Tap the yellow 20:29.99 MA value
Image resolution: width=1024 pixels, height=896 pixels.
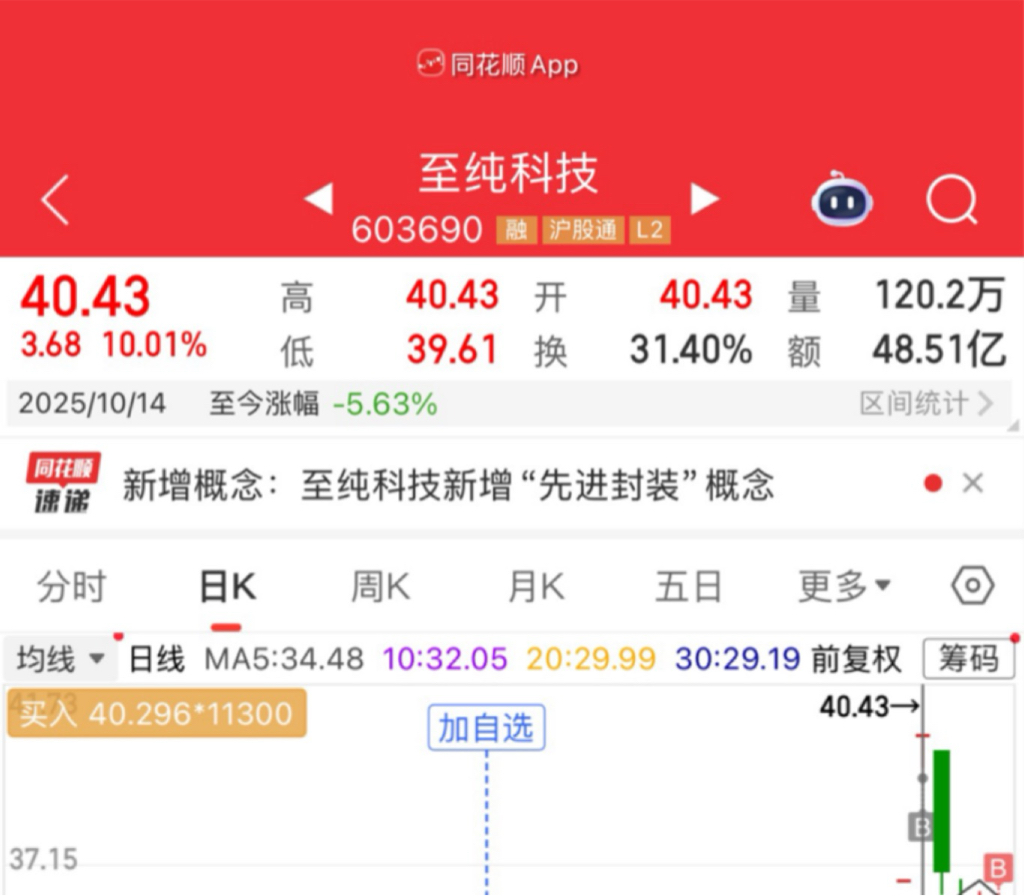point(591,659)
